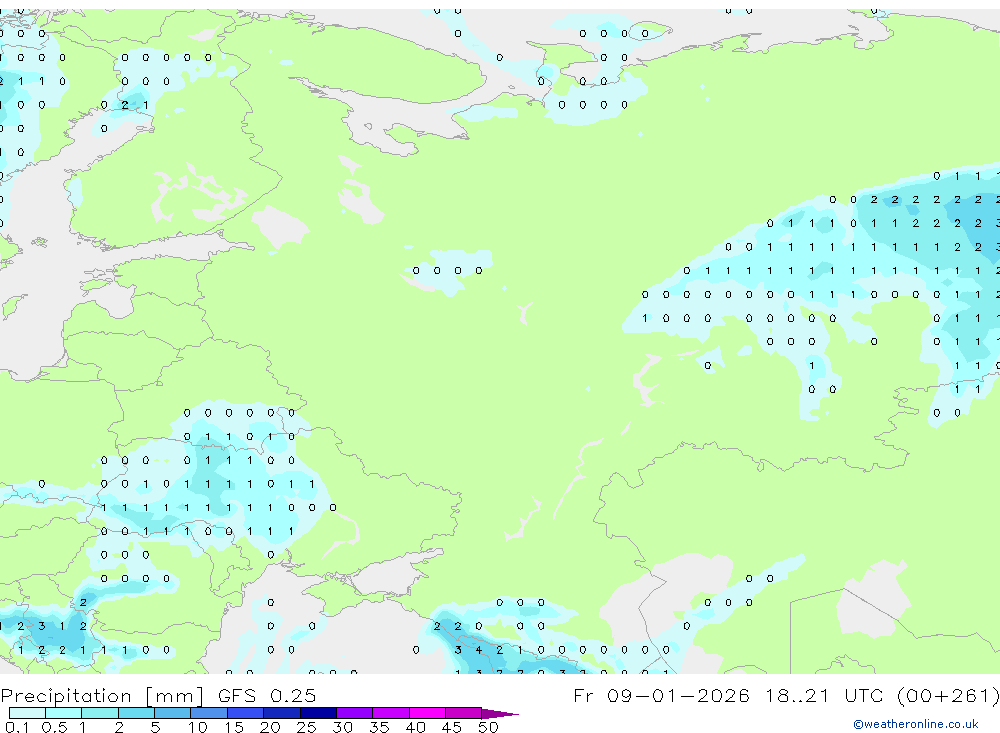Click the '50' legend scale label
The height and width of the screenshot is (733, 1000).
[x=488, y=727]
